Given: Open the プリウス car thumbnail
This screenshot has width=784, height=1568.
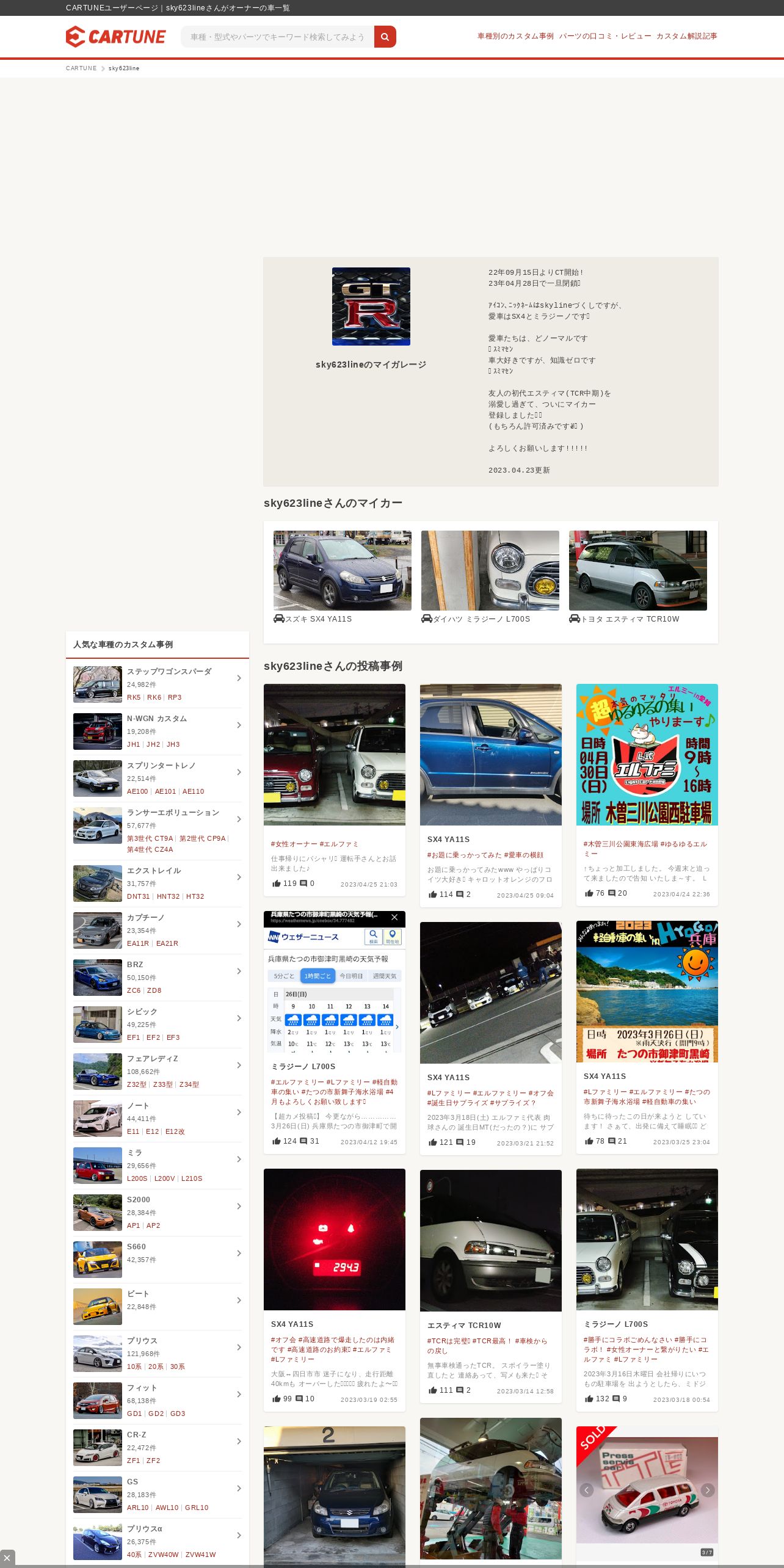Looking at the screenshot, I should (98, 1354).
